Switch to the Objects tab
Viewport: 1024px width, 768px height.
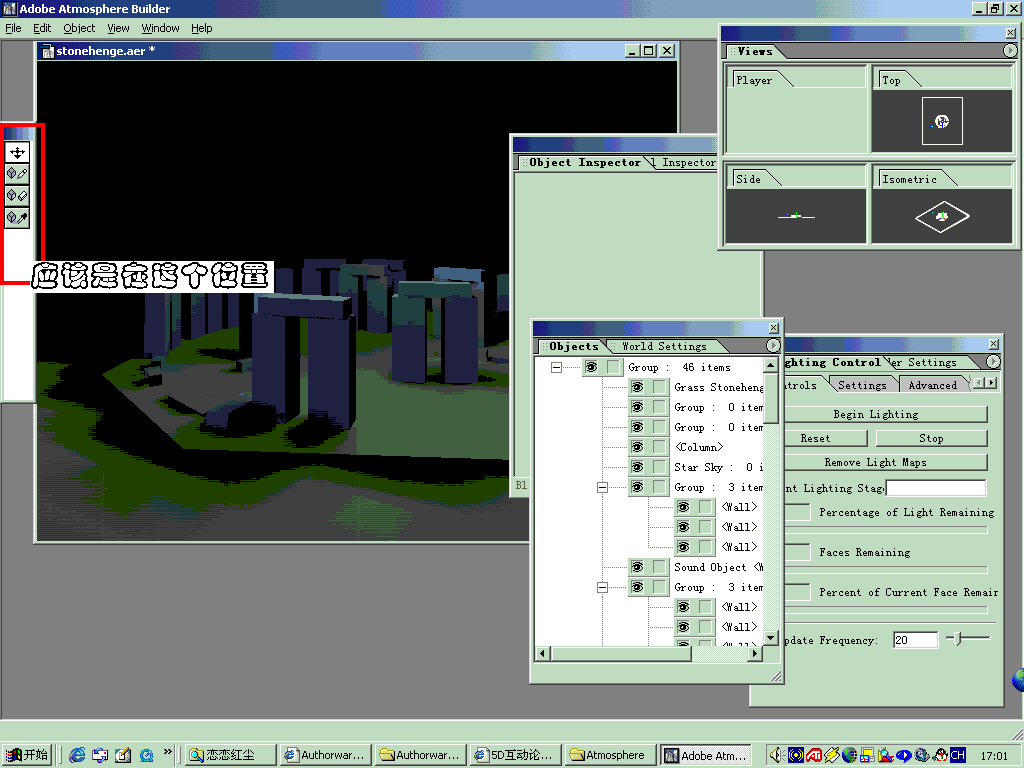(x=573, y=346)
